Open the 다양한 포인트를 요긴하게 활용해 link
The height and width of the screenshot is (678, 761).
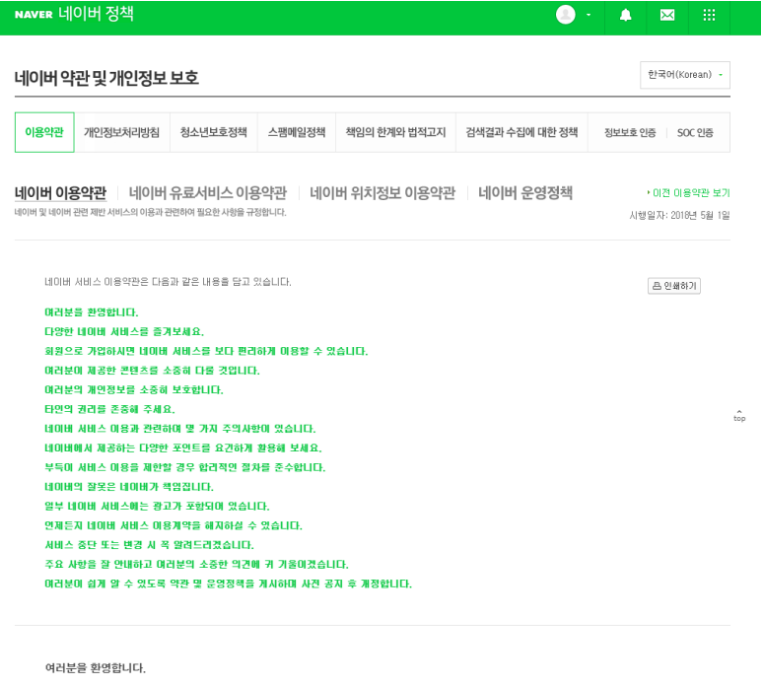click(183, 448)
